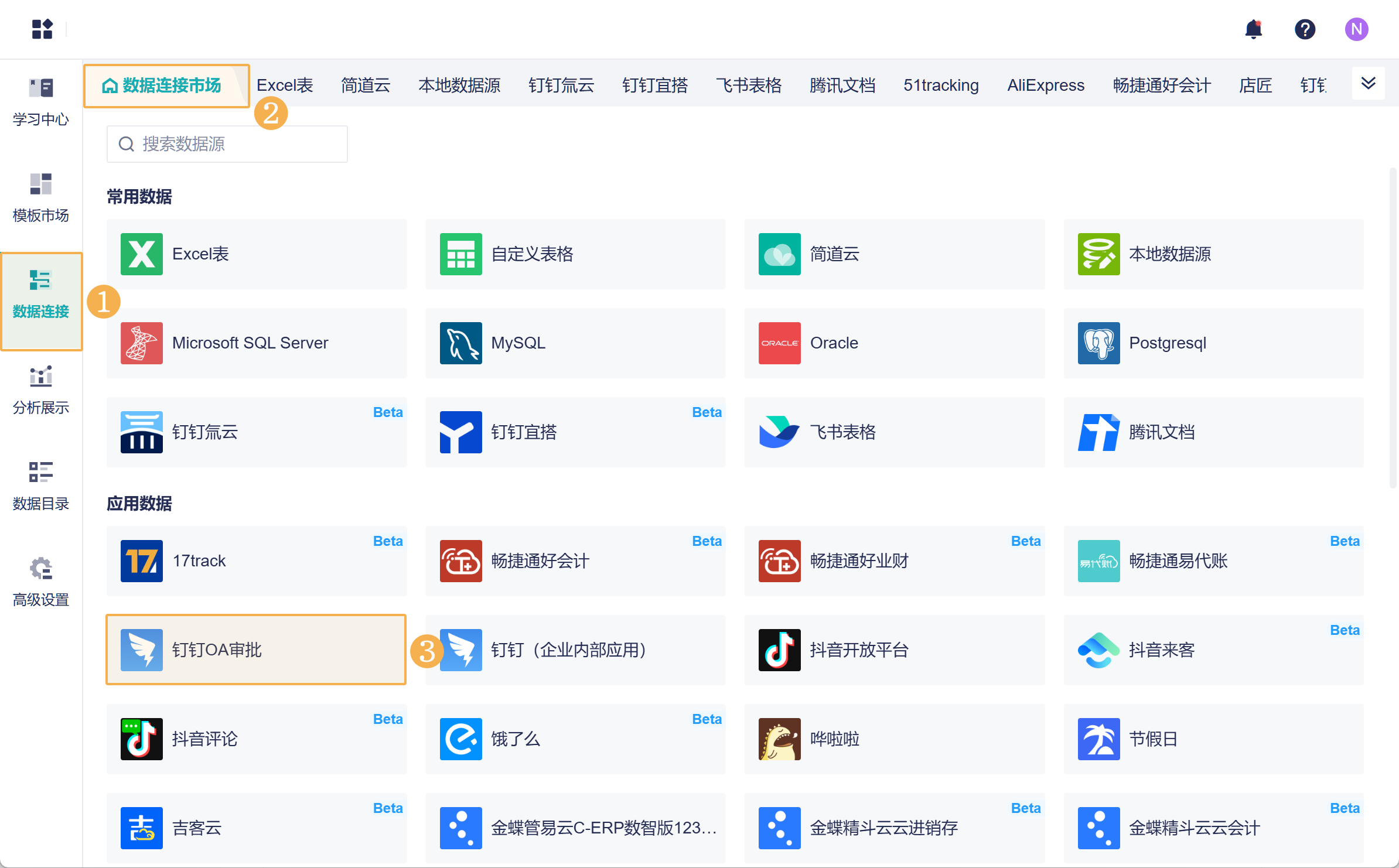Viewport: 1399px width, 868px height.
Task: Choose the MySQL data source
Action: pos(575,343)
